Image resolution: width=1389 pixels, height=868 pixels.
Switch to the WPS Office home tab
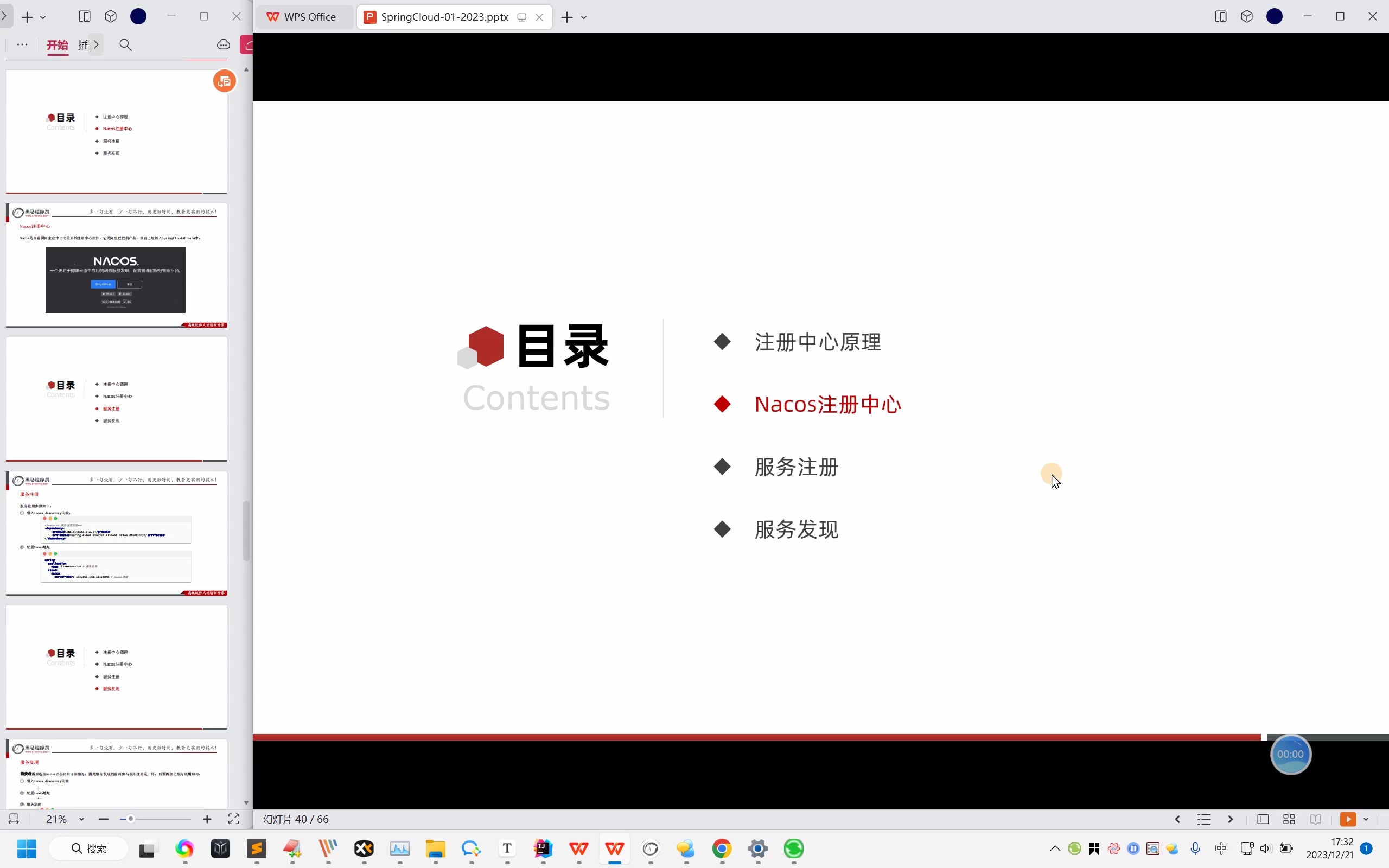[x=303, y=17]
